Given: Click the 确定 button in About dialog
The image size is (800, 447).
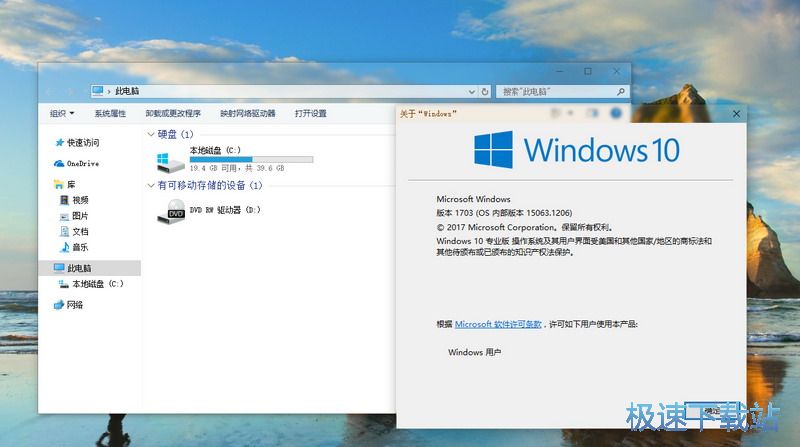Looking at the screenshot, I should point(711,410).
